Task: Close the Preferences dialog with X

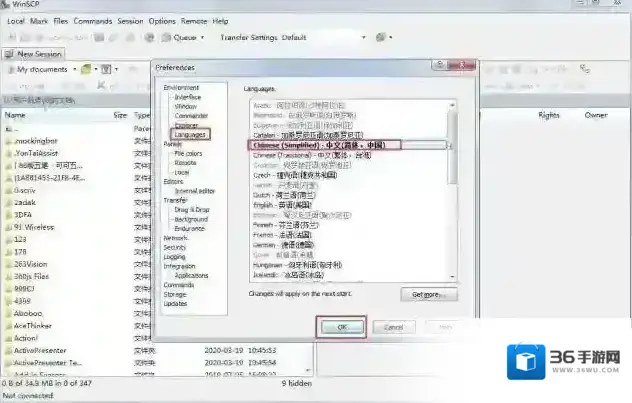Action: click(462, 67)
